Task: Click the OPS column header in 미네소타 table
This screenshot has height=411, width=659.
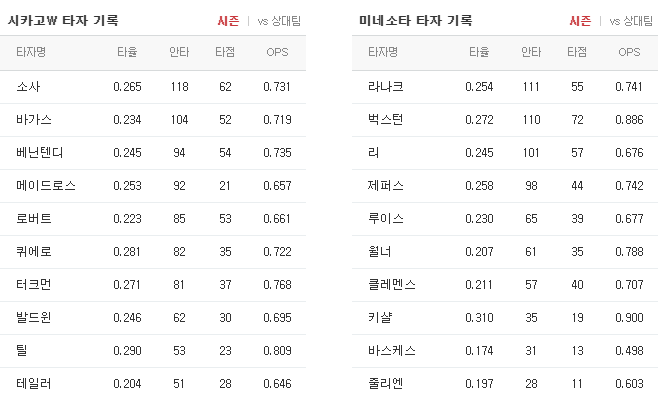Action: click(629, 52)
